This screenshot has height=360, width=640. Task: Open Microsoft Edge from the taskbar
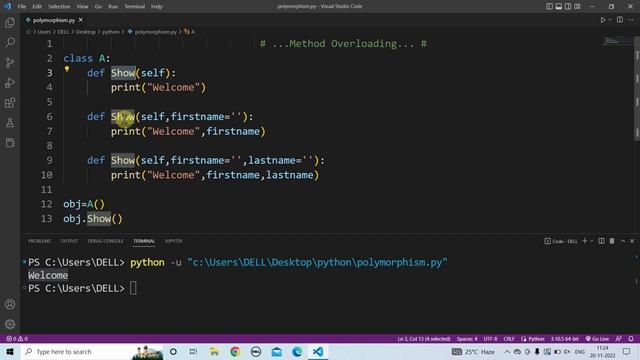297,351
